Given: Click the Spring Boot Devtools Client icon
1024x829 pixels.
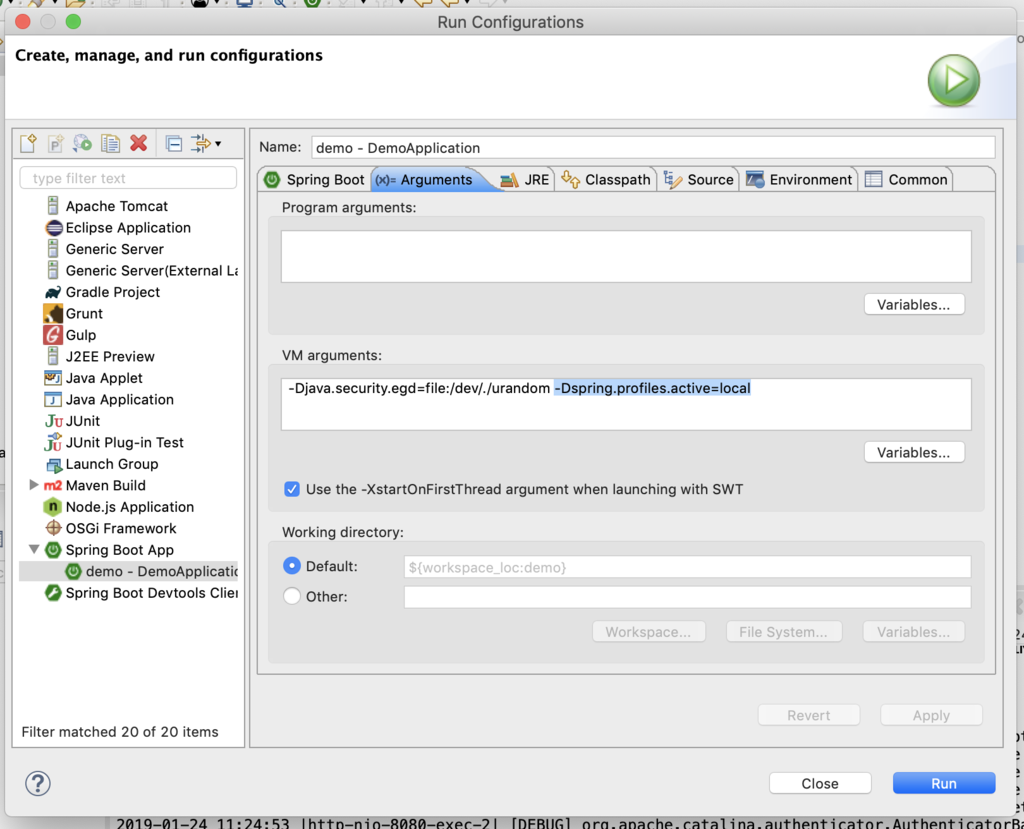Looking at the screenshot, I should coord(53,593).
